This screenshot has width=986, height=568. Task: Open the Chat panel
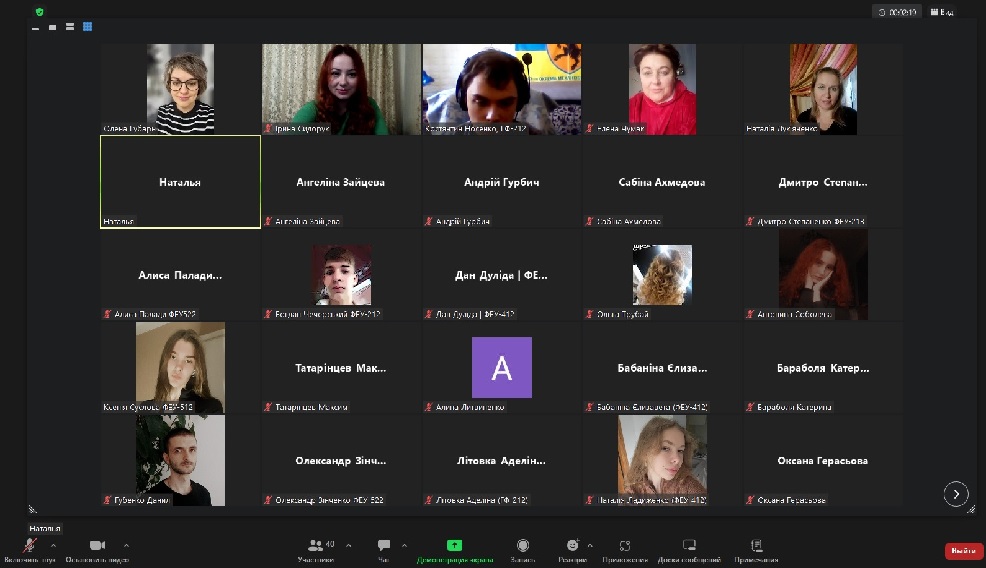pyautogui.click(x=383, y=546)
